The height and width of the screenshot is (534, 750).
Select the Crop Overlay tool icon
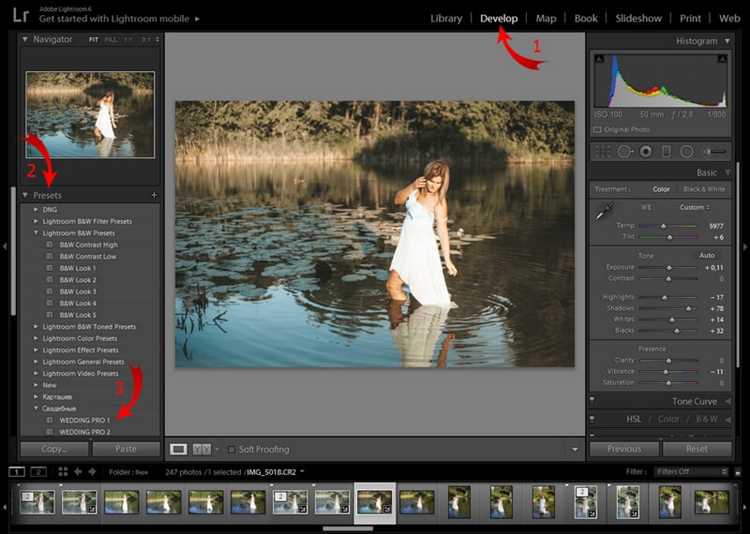coord(603,152)
